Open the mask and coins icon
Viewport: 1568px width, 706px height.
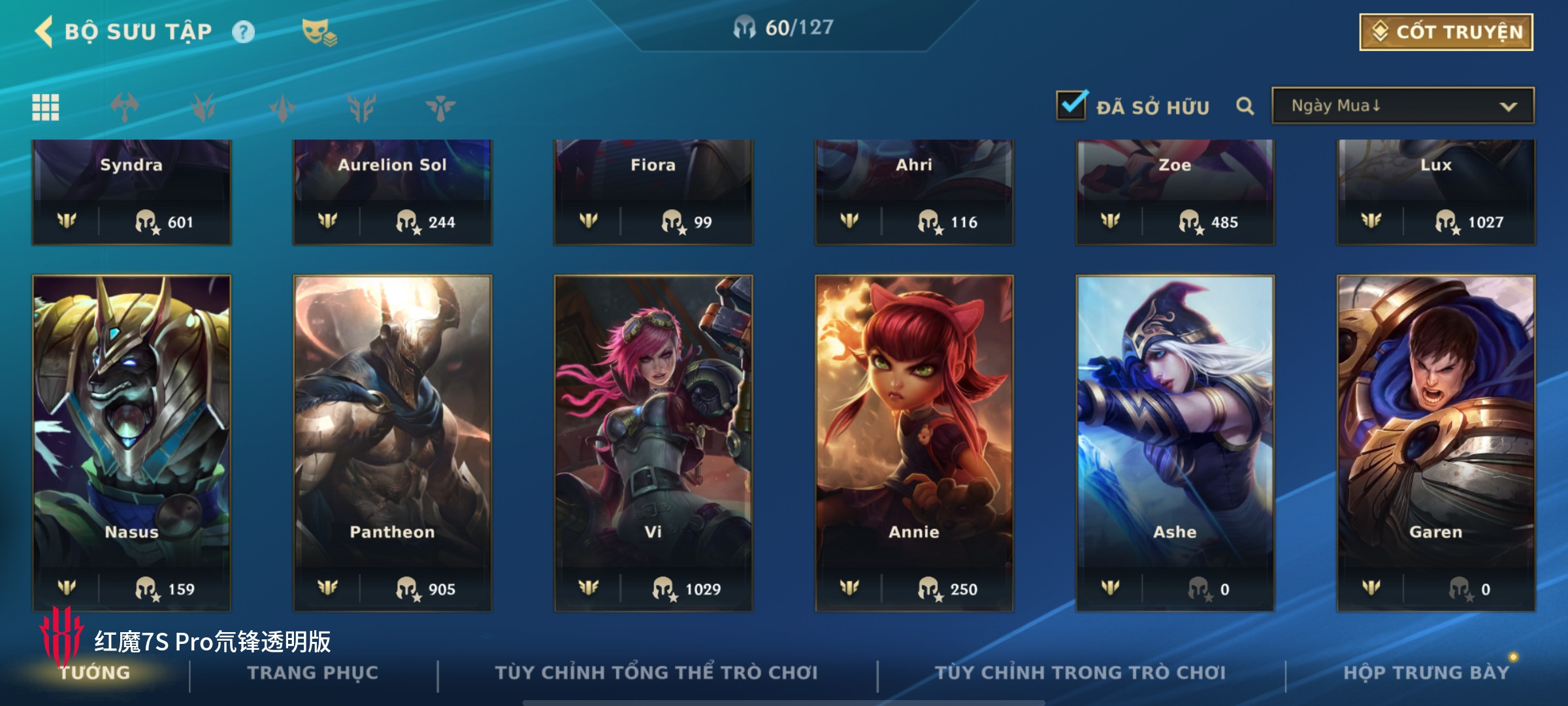318,32
